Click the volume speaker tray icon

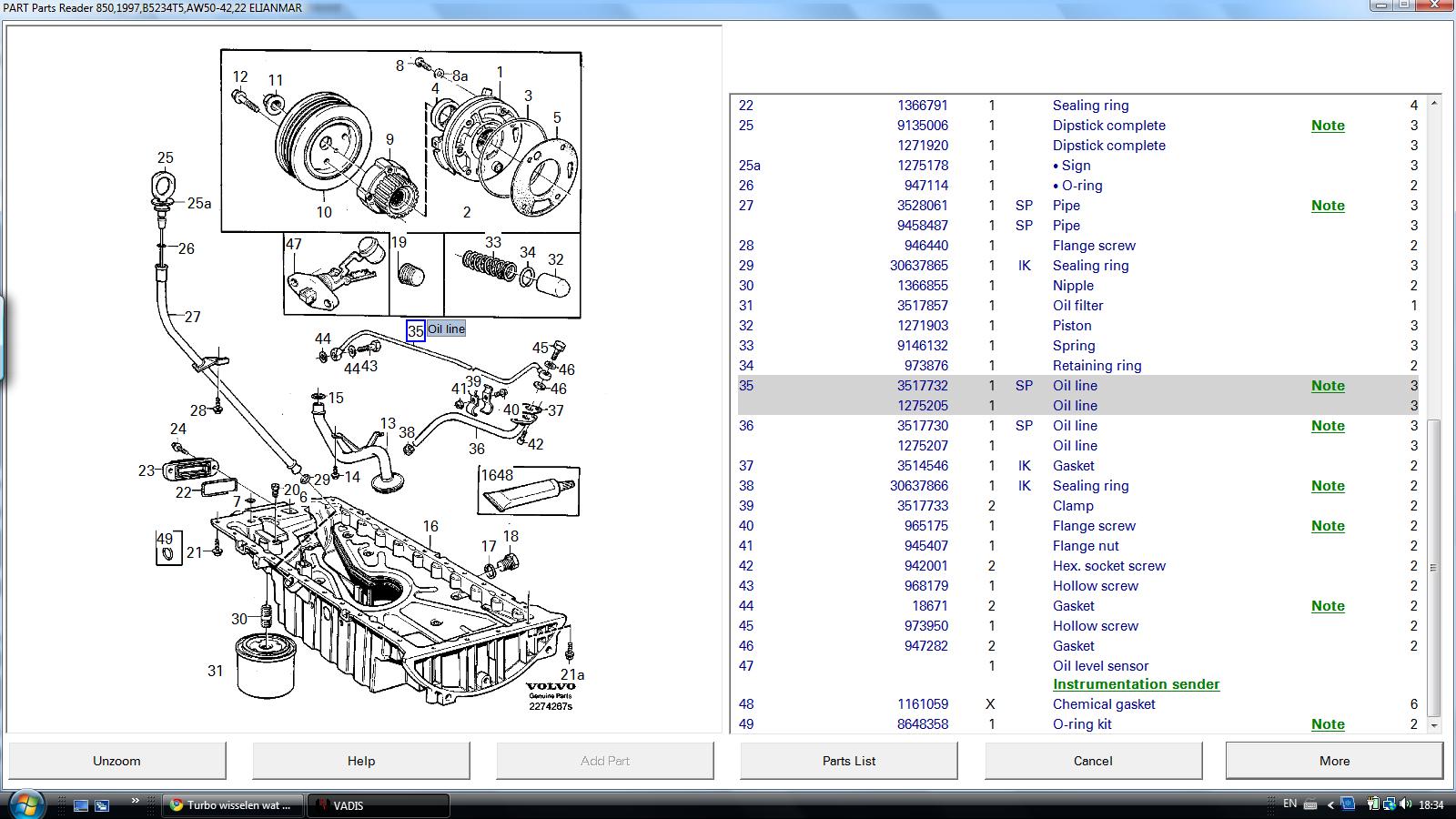pos(1406,804)
